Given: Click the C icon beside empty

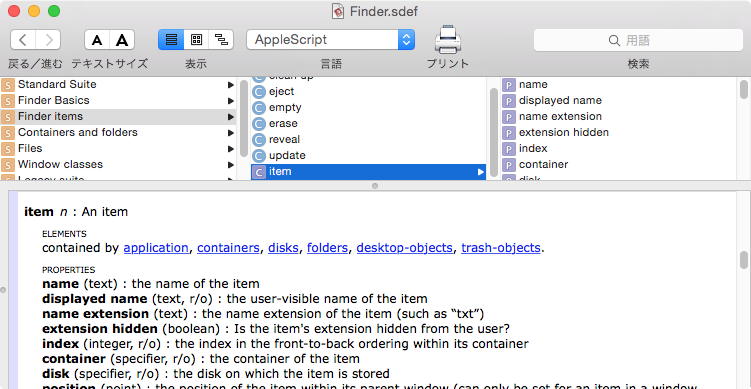Looking at the screenshot, I should pos(259,108).
